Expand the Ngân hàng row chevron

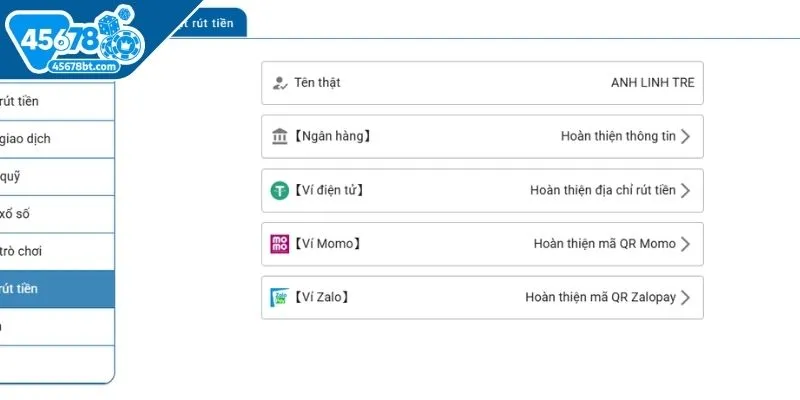[685, 136]
